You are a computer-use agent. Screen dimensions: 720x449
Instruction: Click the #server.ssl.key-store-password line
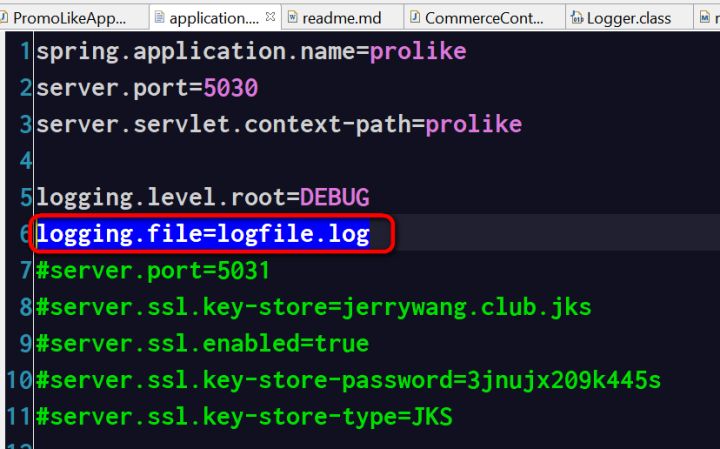[x=349, y=380]
